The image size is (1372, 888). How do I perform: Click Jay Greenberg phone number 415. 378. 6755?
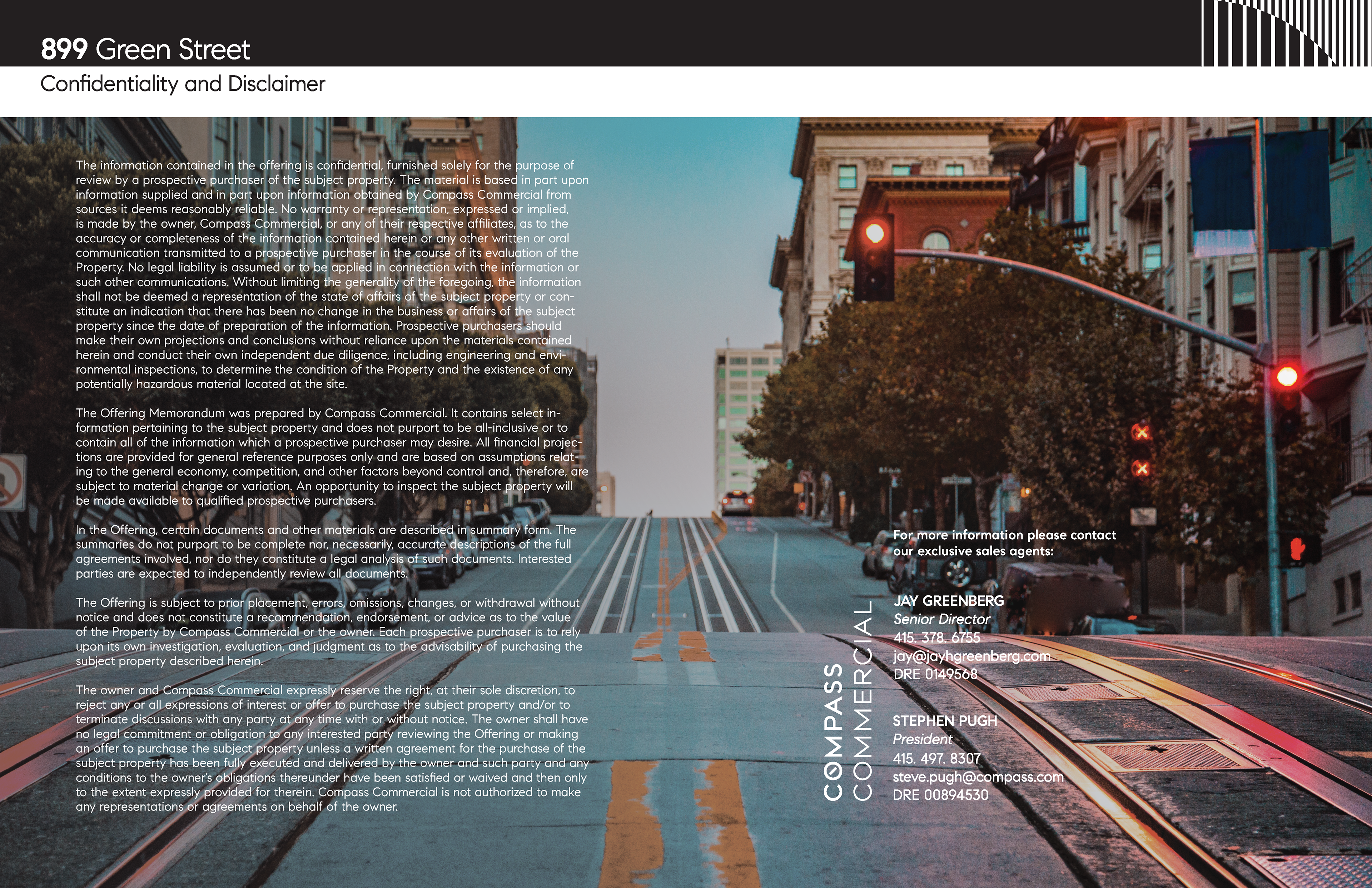click(936, 638)
